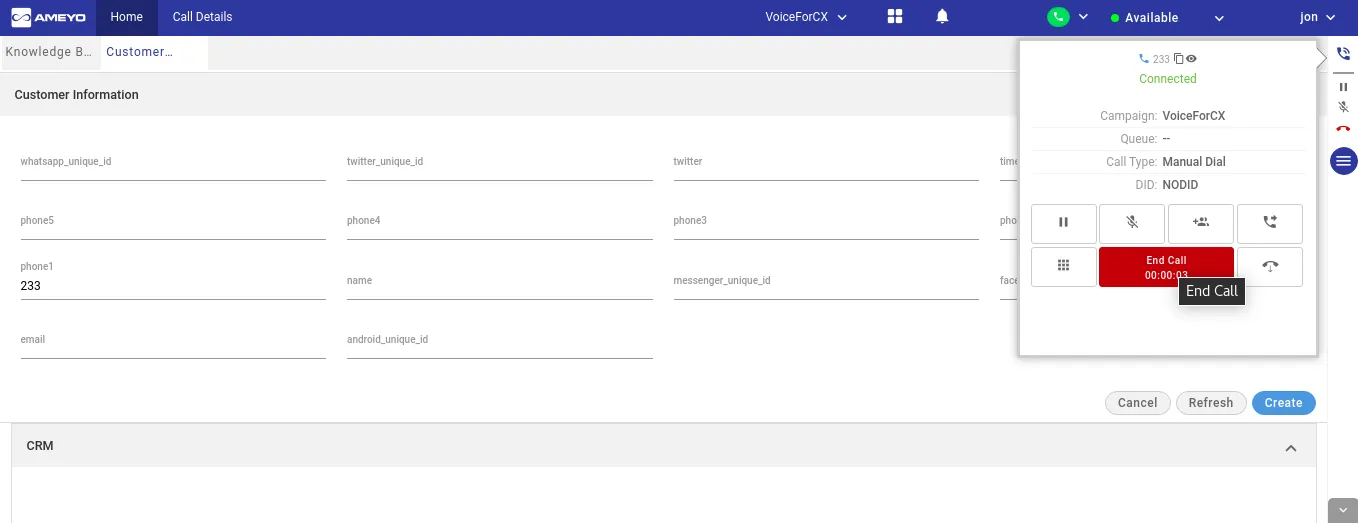This screenshot has width=1358, height=523.
Task: Click scroll-down arrow at bottom right
Action: (x=1343, y=510)
